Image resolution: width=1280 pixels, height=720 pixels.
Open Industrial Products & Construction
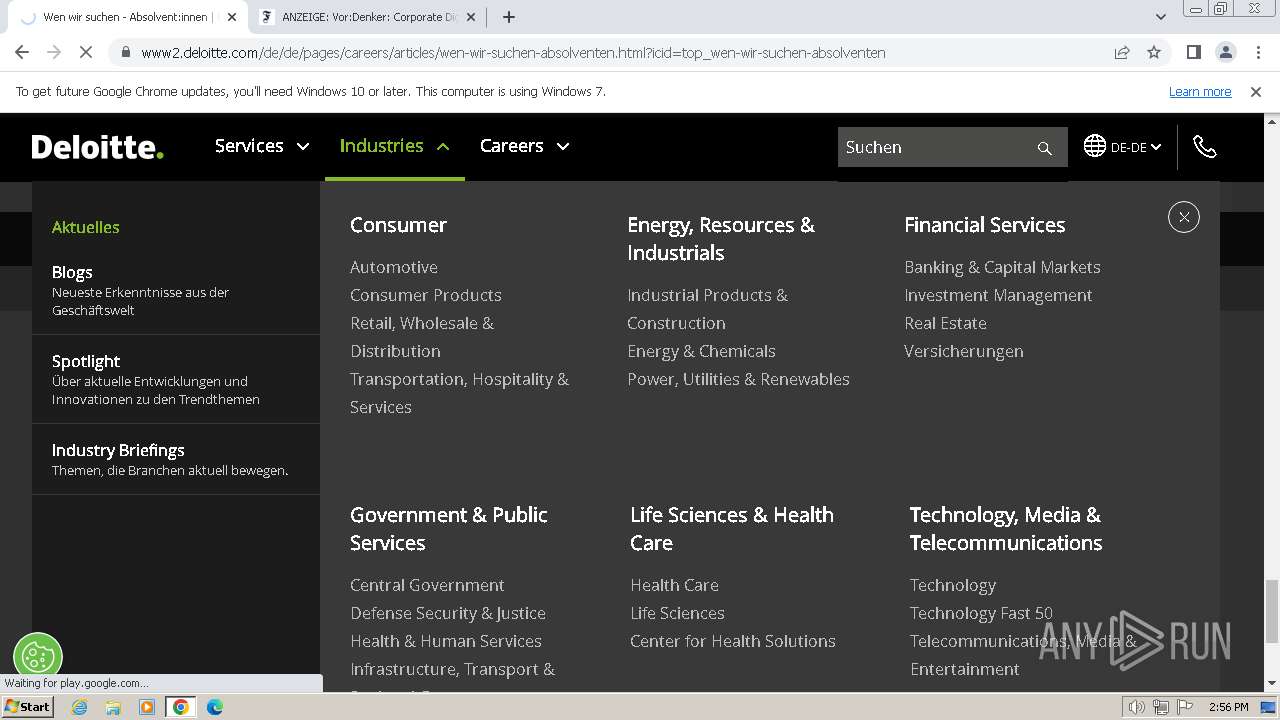point(707,309)
